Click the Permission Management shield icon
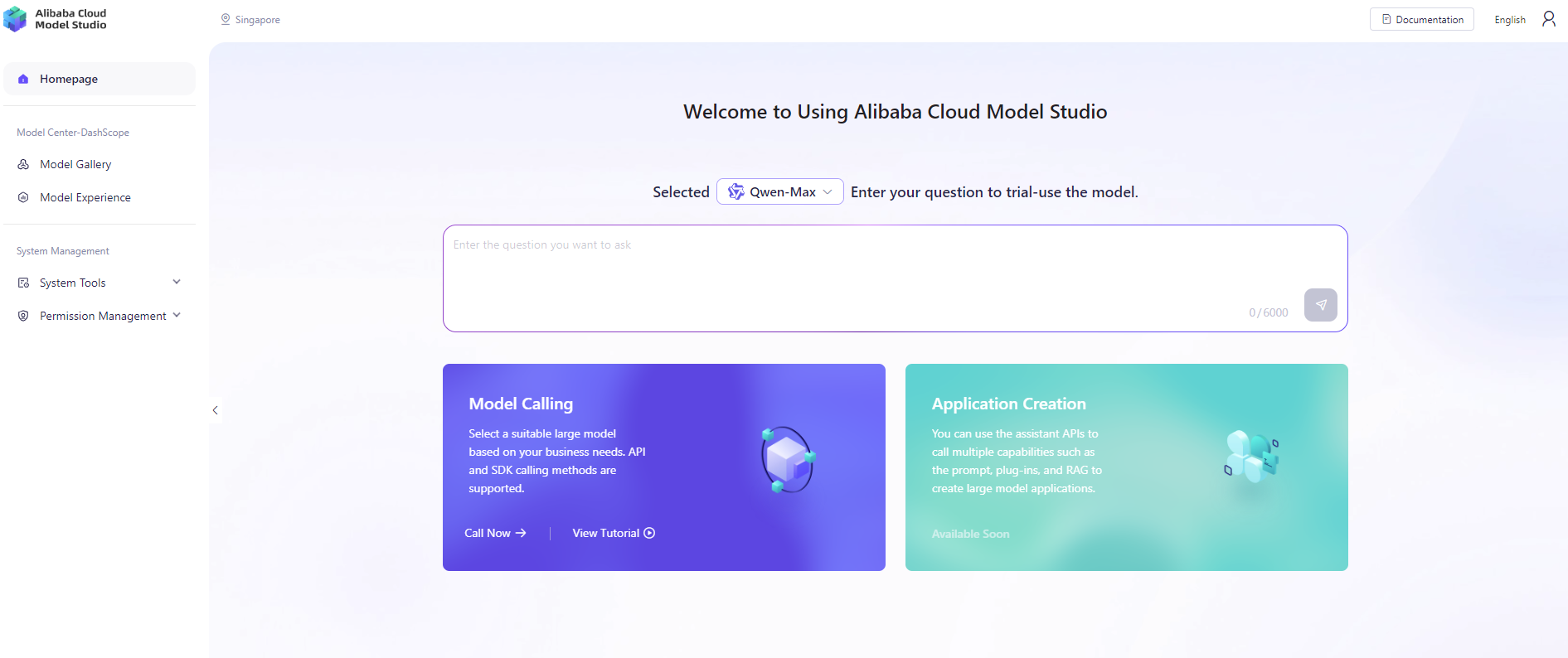Screen dimensions: 1568x658 pos(23,316)
